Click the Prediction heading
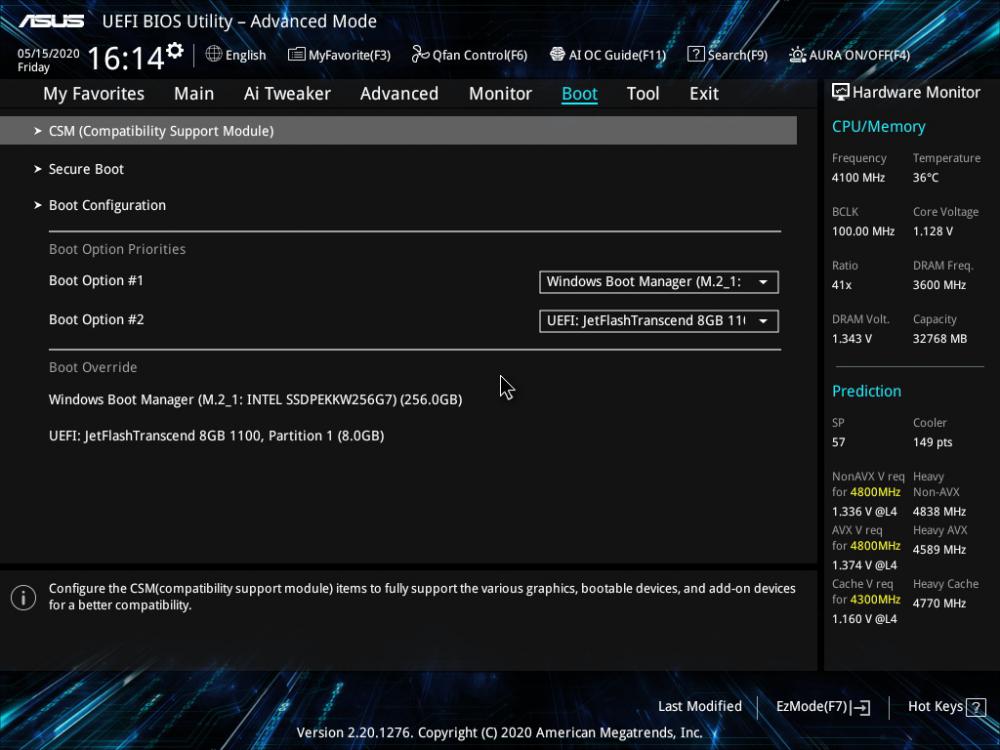1000x750 pixels. pos(866,391)
